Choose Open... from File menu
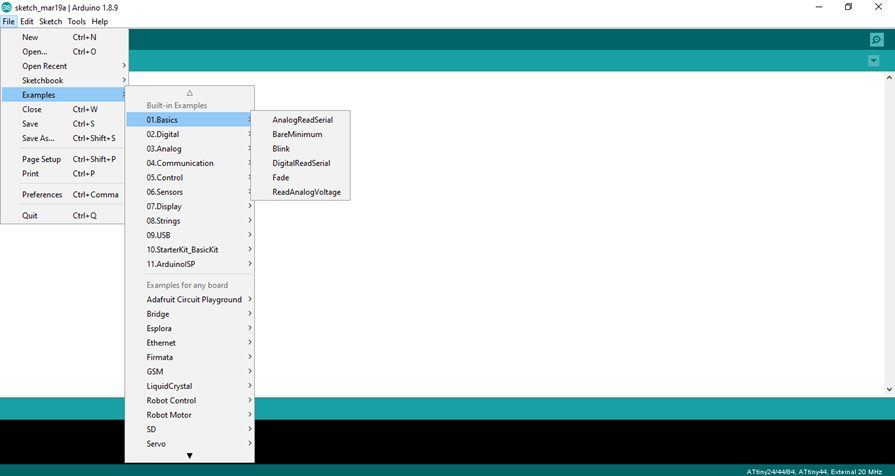 point(64,51)
